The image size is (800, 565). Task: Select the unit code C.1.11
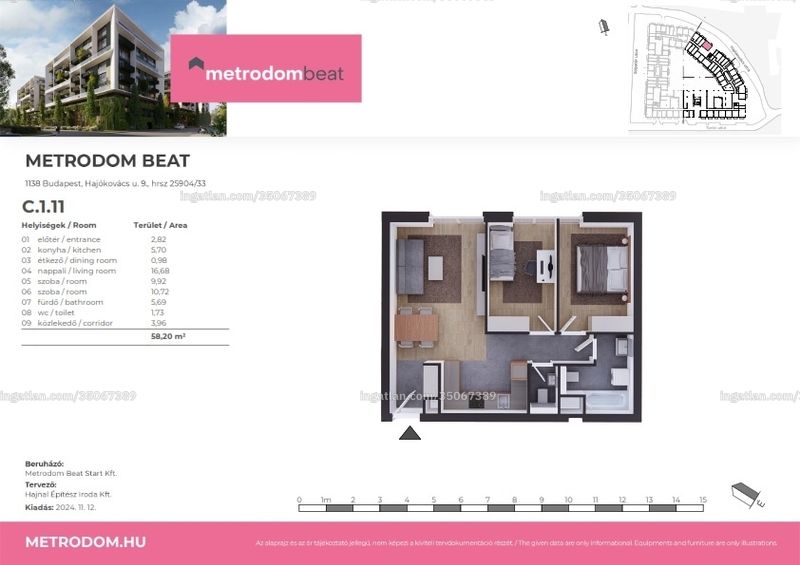click(x=43, y=207)
